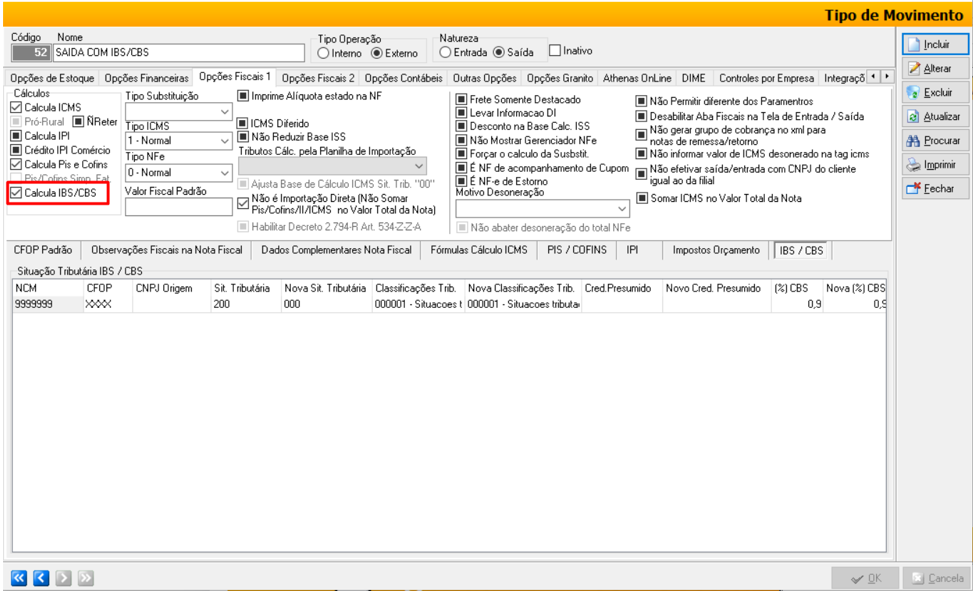The image size is (973, 591).
Task: Go to previous record navigation arrow
Action: coord(41,577)
